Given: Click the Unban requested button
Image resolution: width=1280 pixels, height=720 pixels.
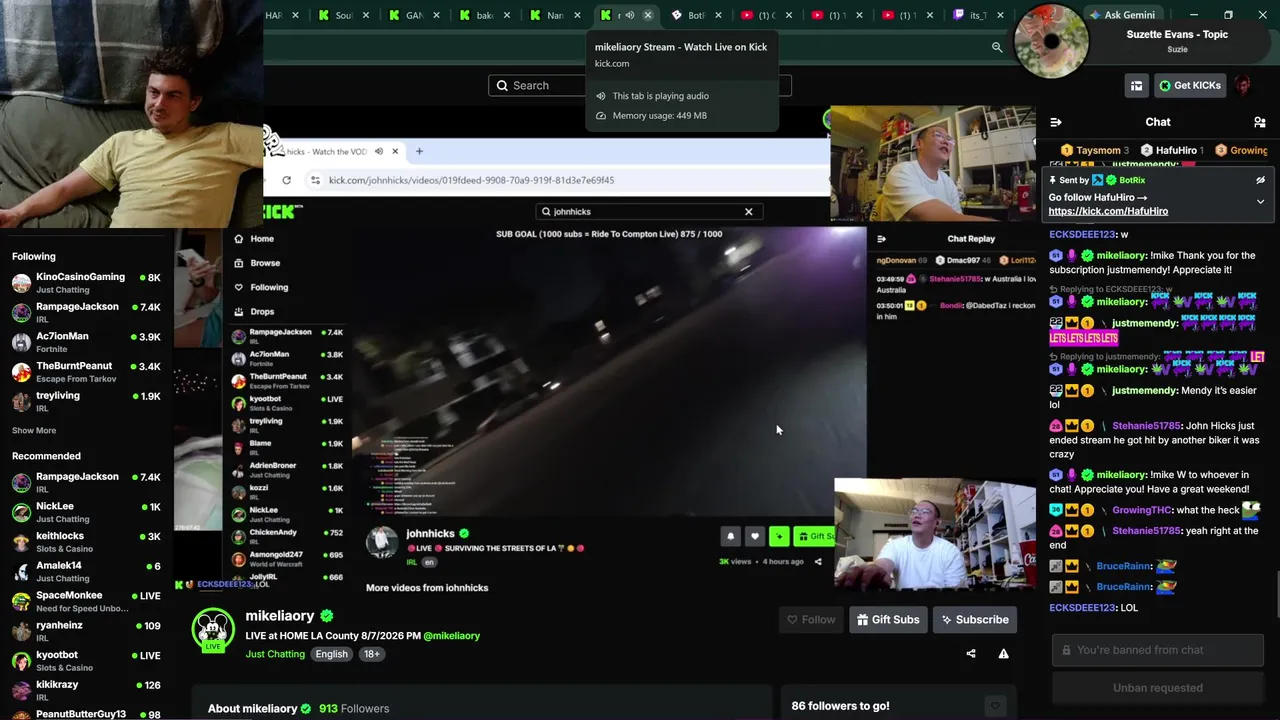Looking at the screenshot, I should point(1158,688).
